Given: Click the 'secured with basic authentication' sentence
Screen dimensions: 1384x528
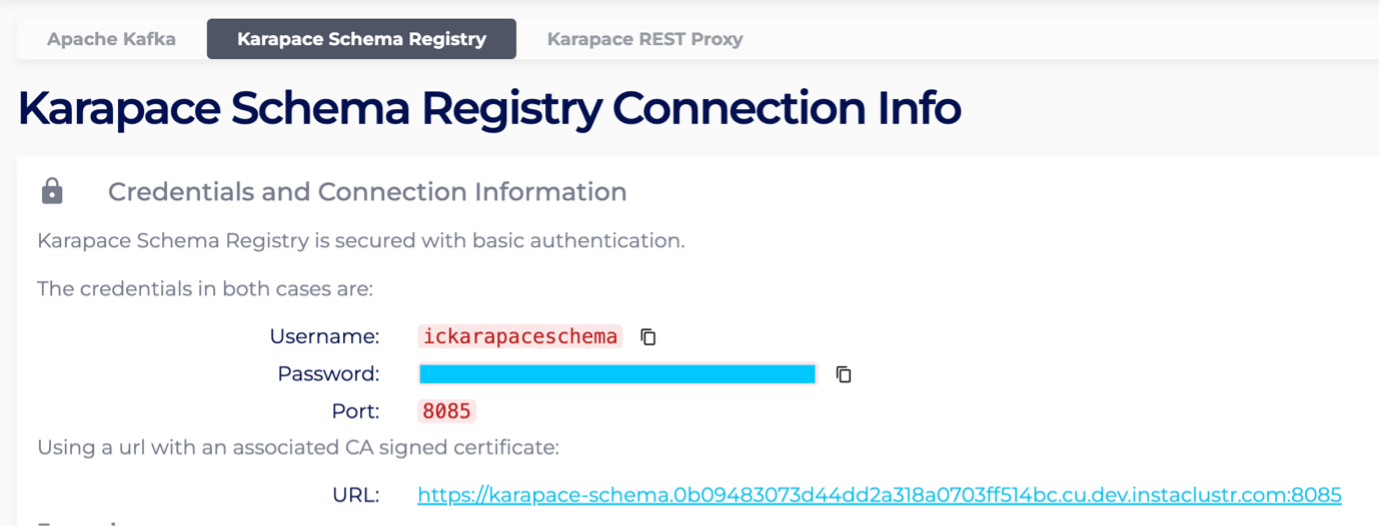Looking at the screenshot, I should (x=361, y=241).
